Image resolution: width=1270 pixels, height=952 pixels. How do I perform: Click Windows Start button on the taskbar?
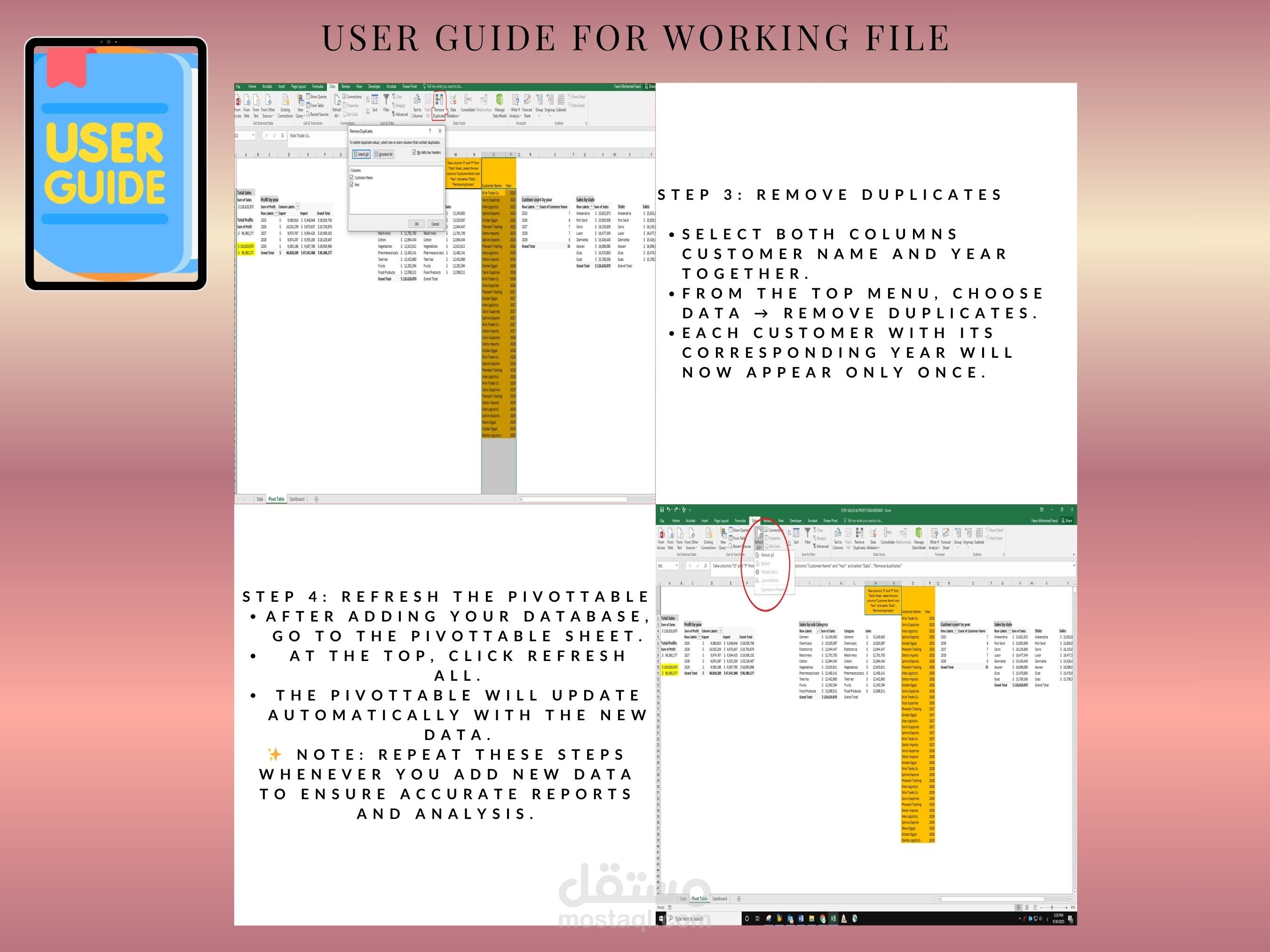click(661, 919)
